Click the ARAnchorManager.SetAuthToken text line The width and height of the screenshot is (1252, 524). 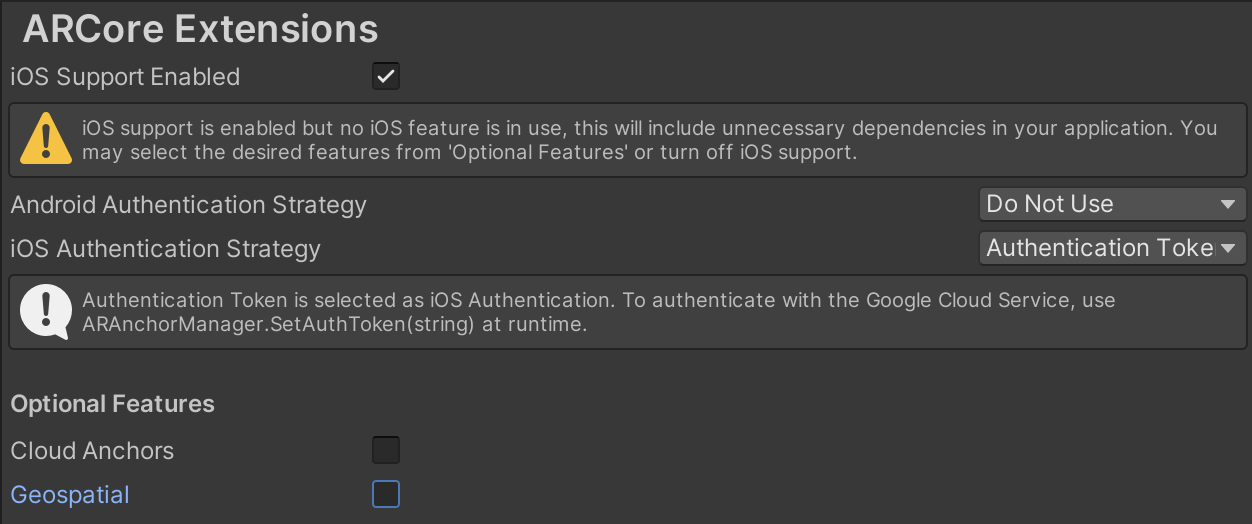(334, 325)
